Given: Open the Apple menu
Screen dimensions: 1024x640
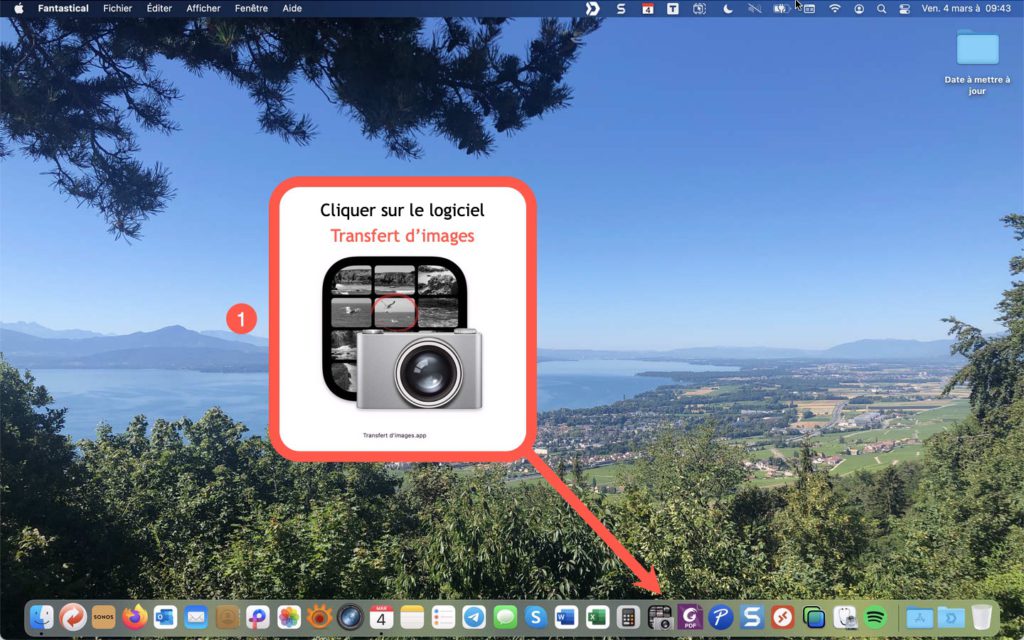Looking at the screenshot, I should point(18,8).
